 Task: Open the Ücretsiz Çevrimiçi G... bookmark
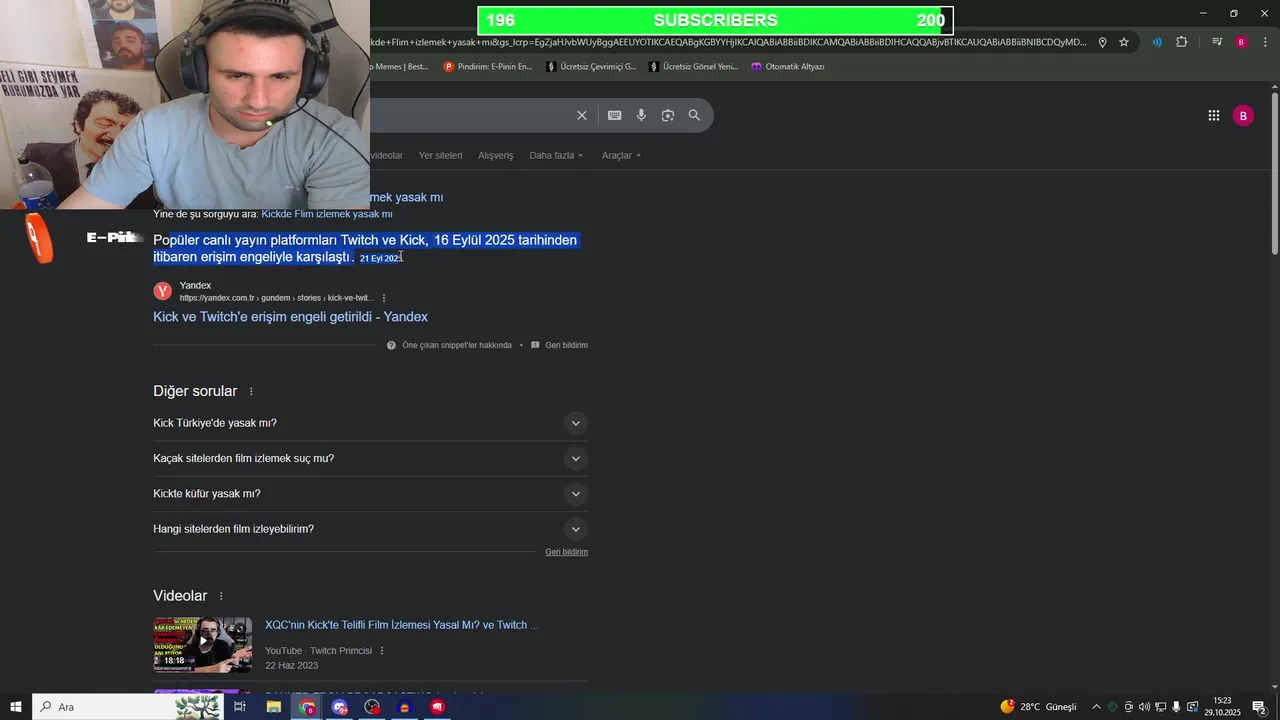(x=592, y=67)
